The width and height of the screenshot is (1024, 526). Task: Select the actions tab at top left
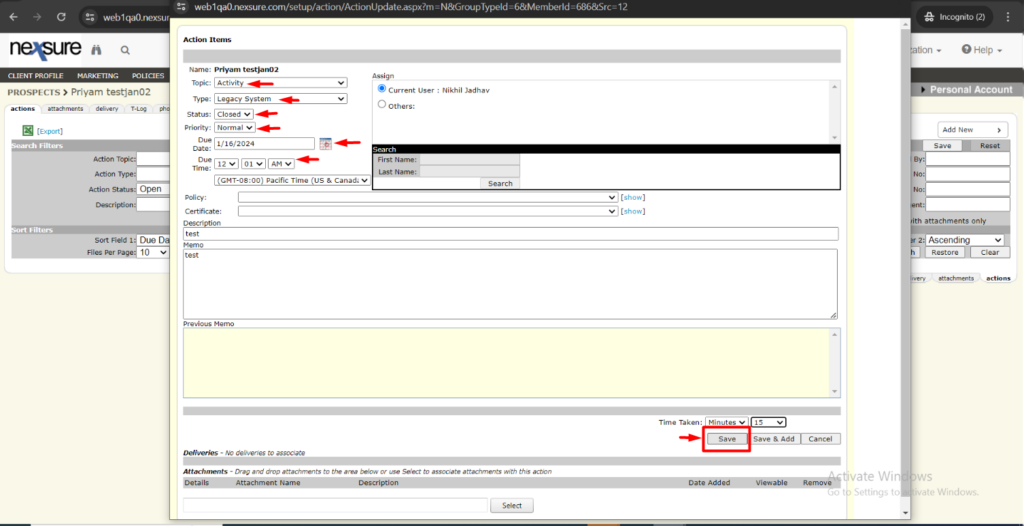23,108
